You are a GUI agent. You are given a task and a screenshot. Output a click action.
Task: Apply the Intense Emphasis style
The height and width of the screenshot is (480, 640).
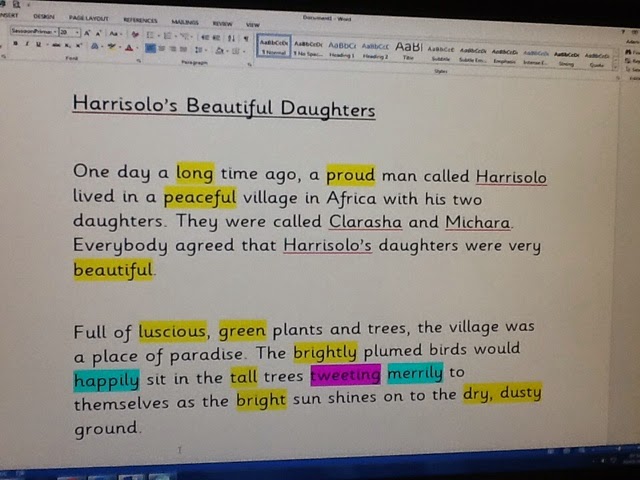[x=536, y=57]
